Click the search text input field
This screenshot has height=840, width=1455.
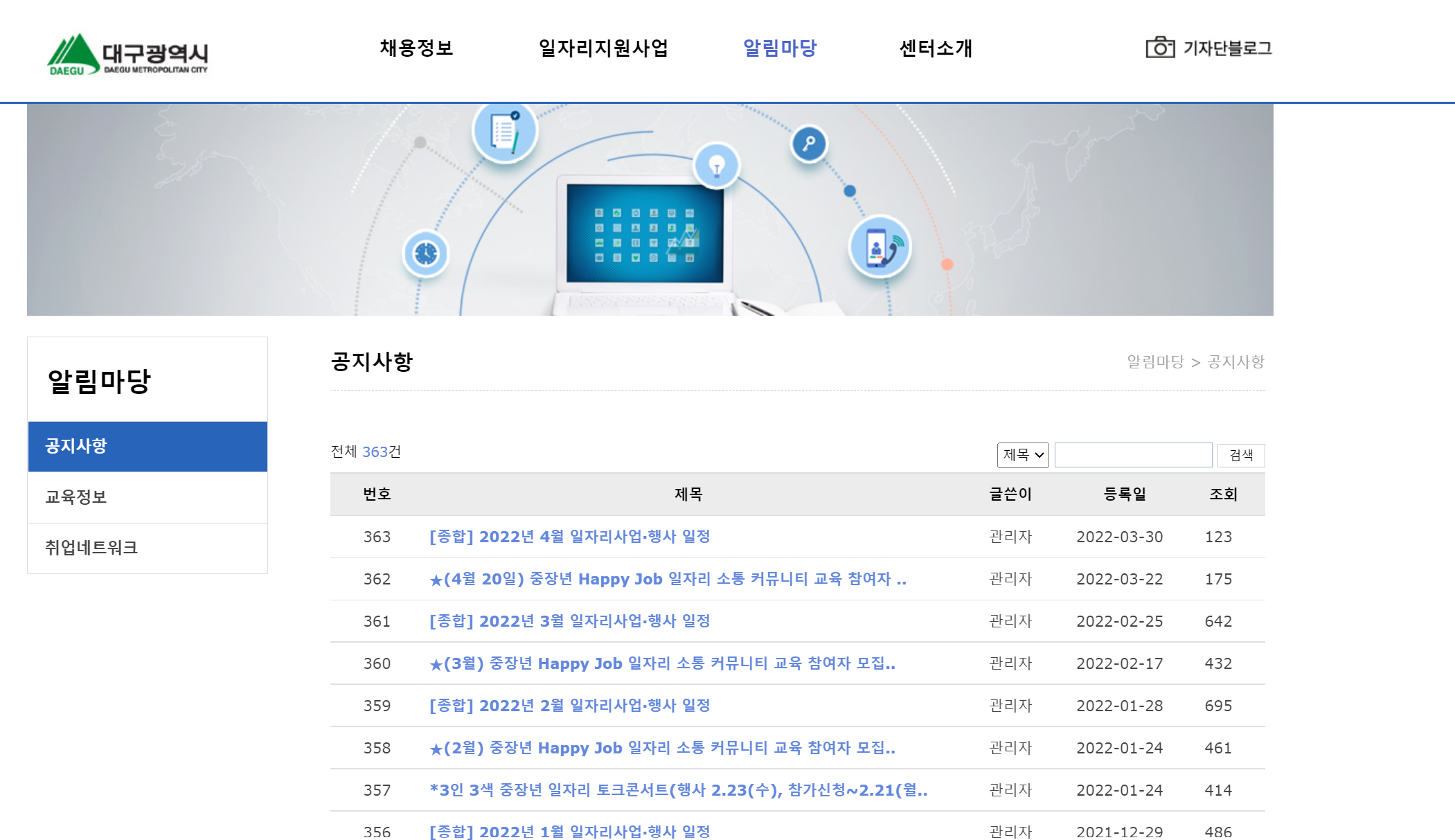[1133, 455]
